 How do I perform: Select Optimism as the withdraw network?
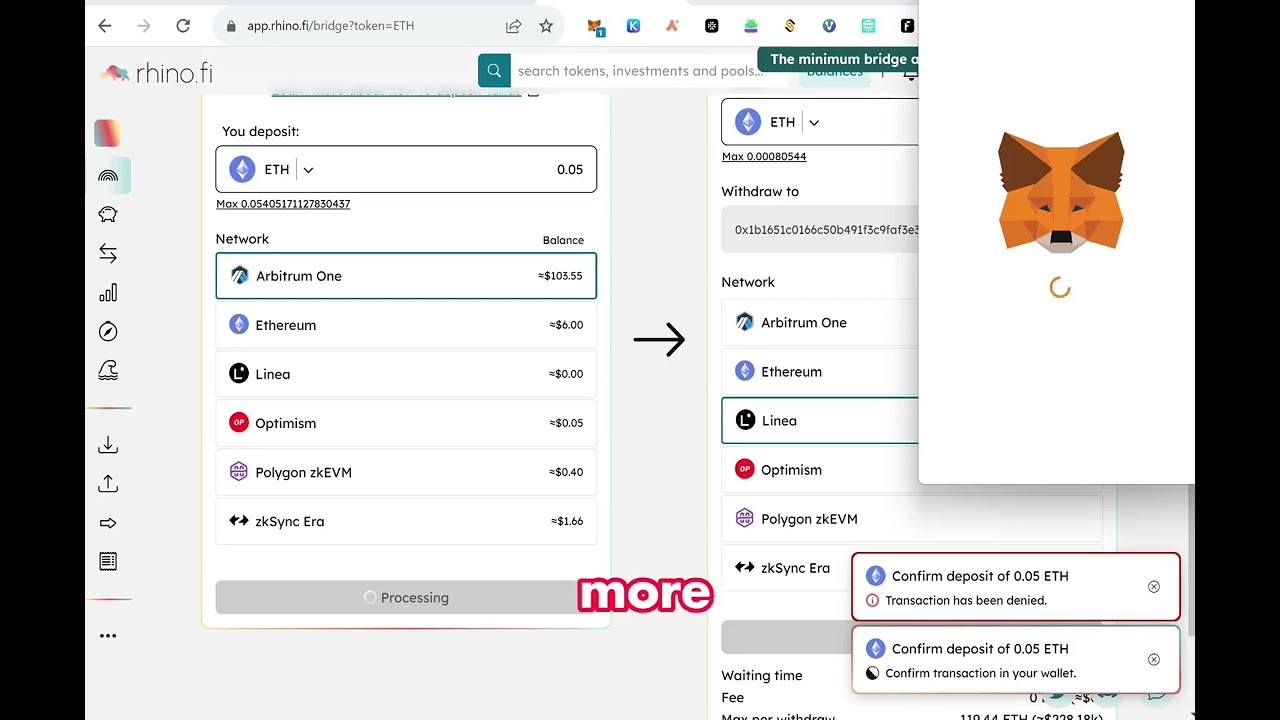(820, 470)
